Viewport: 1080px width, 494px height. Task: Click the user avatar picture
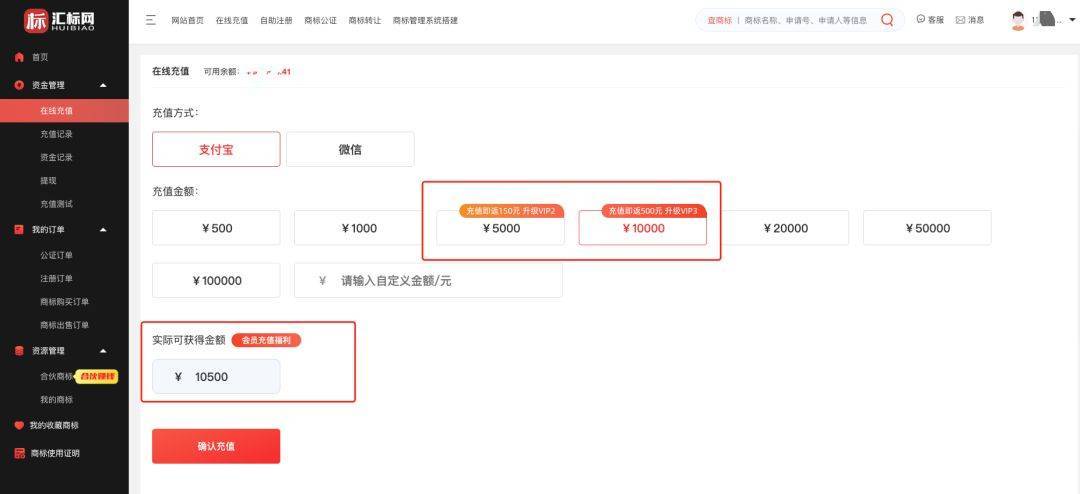pos(1017,20)
